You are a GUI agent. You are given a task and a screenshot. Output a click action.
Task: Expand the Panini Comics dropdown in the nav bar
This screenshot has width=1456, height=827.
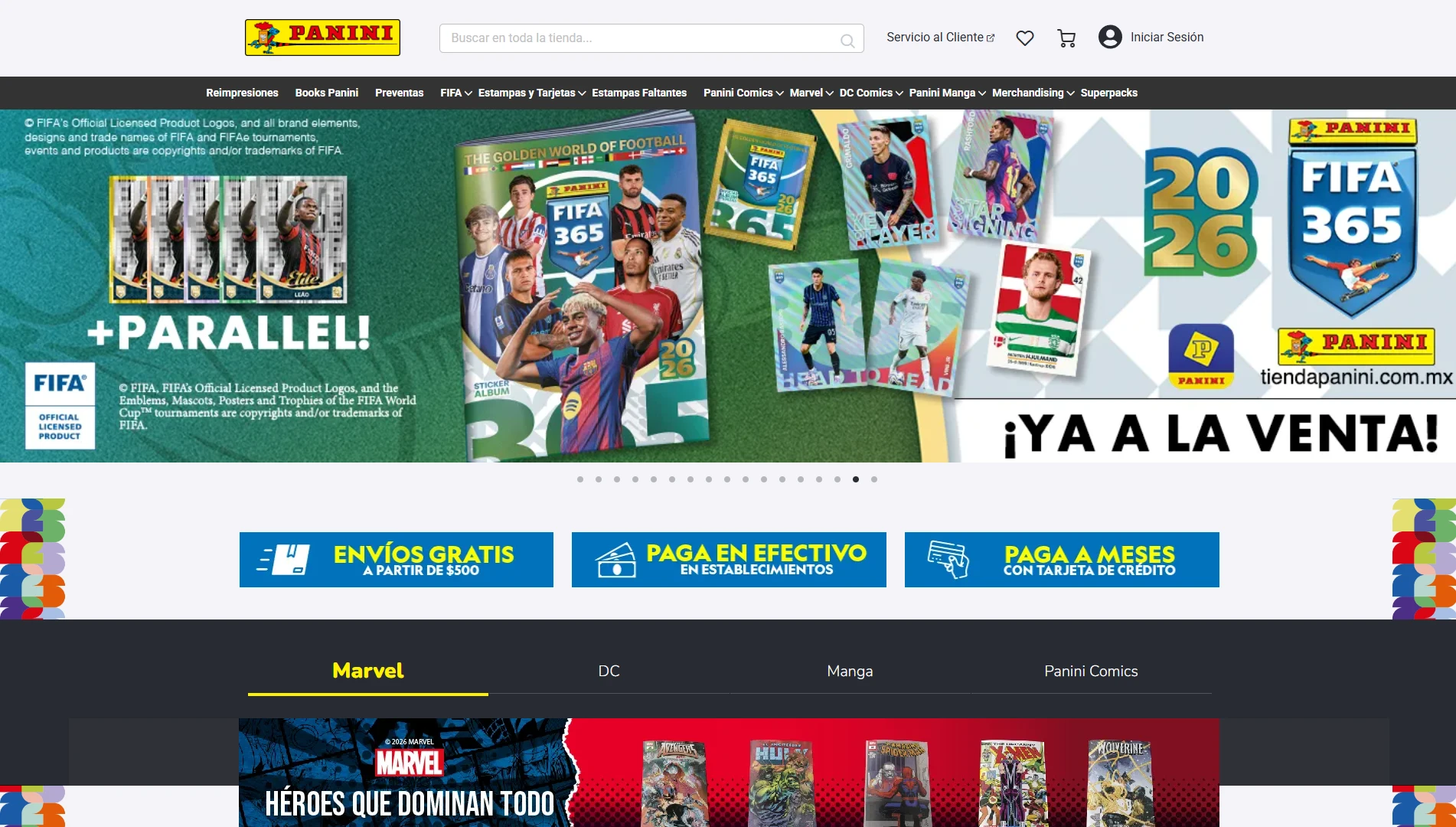743,93
